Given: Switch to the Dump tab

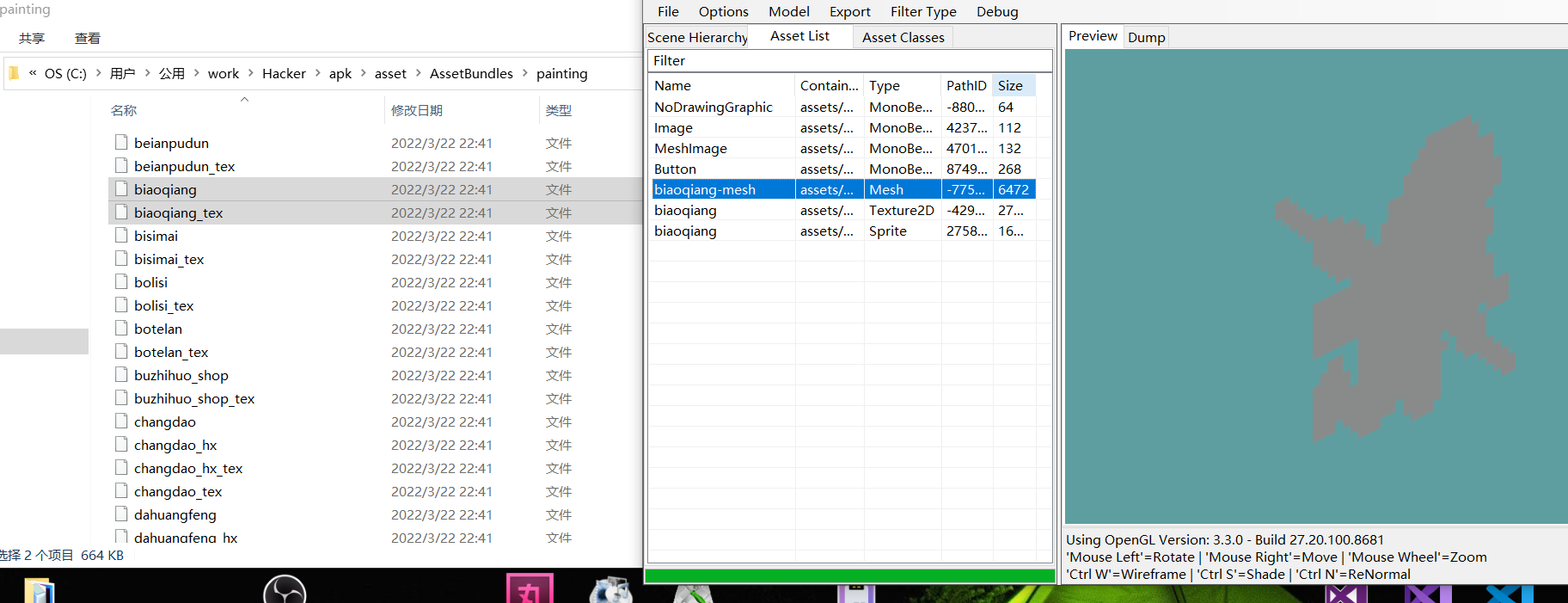Looking at the screenshot, I should (1146, 37).
